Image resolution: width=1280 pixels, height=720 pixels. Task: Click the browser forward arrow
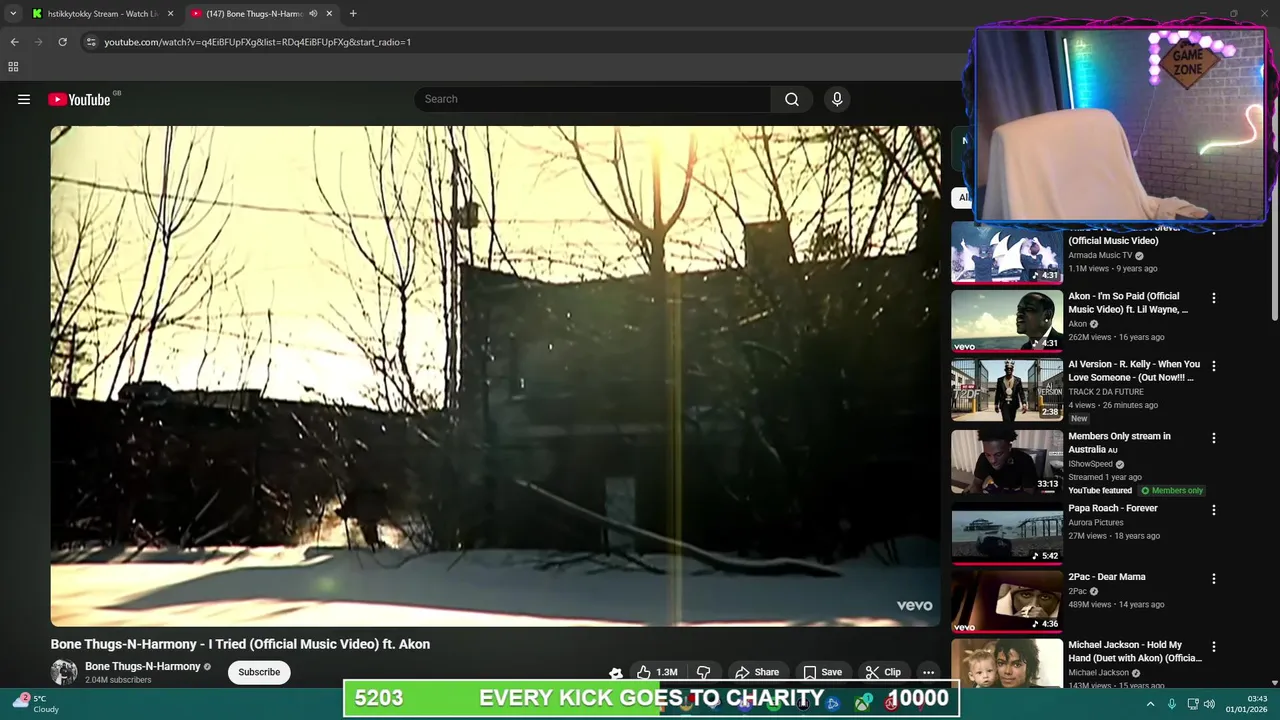click(x=38, y=42)
